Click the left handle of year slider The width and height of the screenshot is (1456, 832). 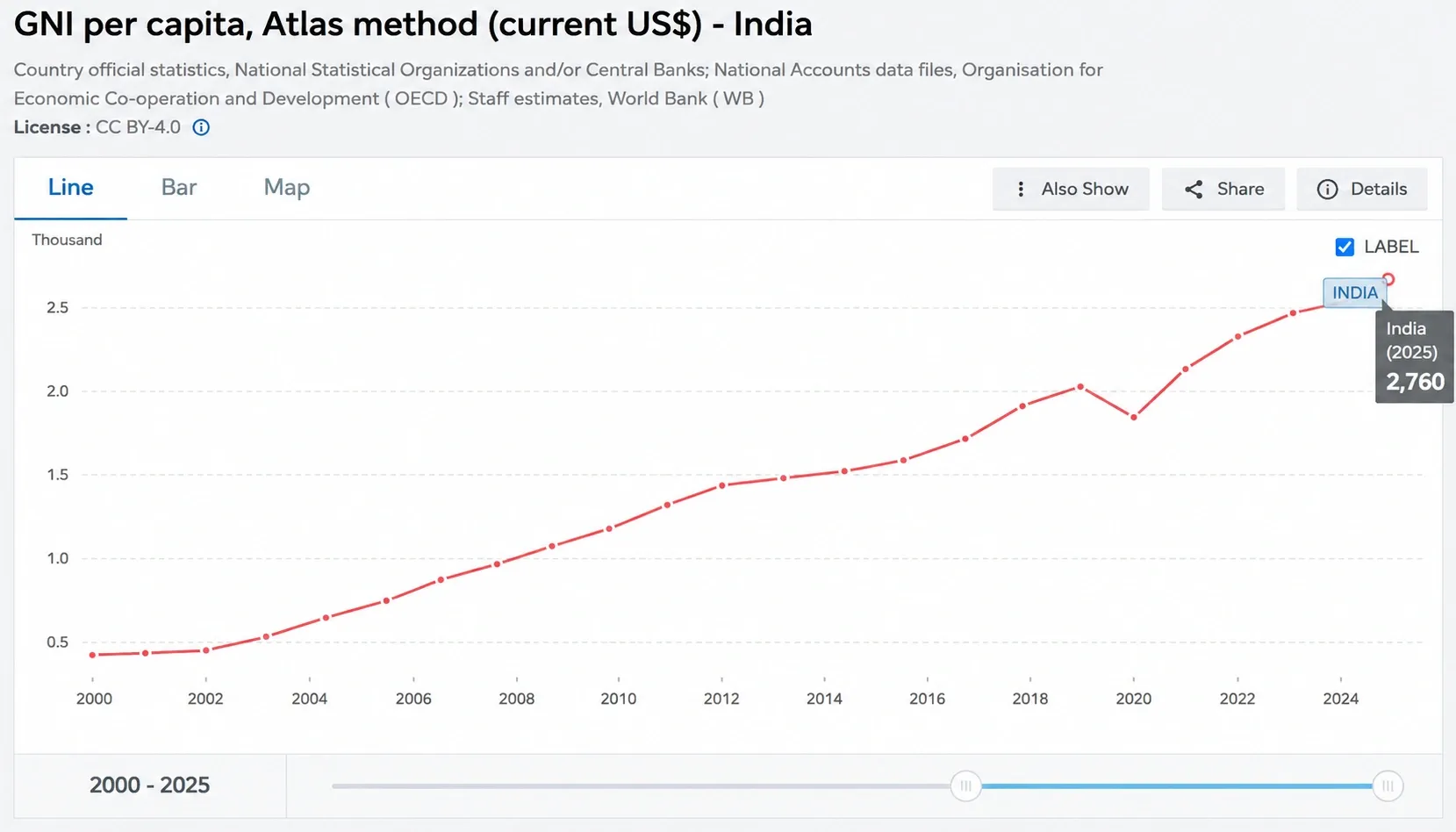[x=965, y=785]
